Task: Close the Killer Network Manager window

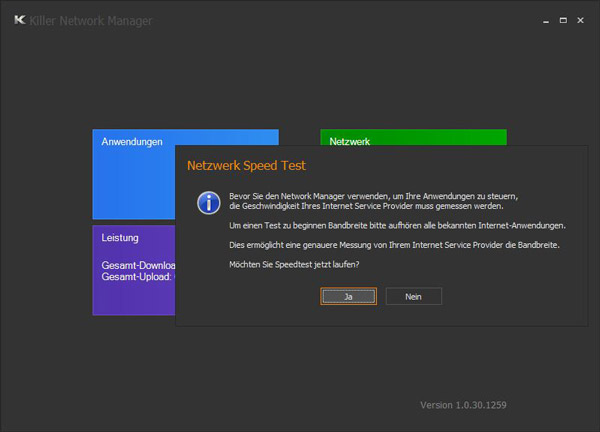Action: 580,20
